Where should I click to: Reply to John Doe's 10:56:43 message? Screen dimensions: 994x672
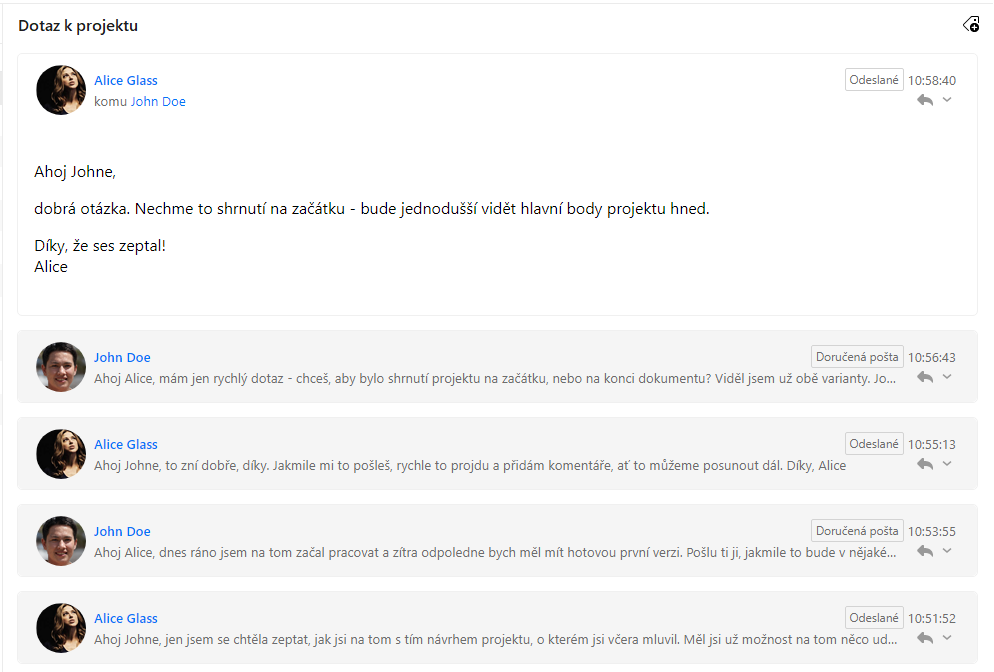pos(925,377)
